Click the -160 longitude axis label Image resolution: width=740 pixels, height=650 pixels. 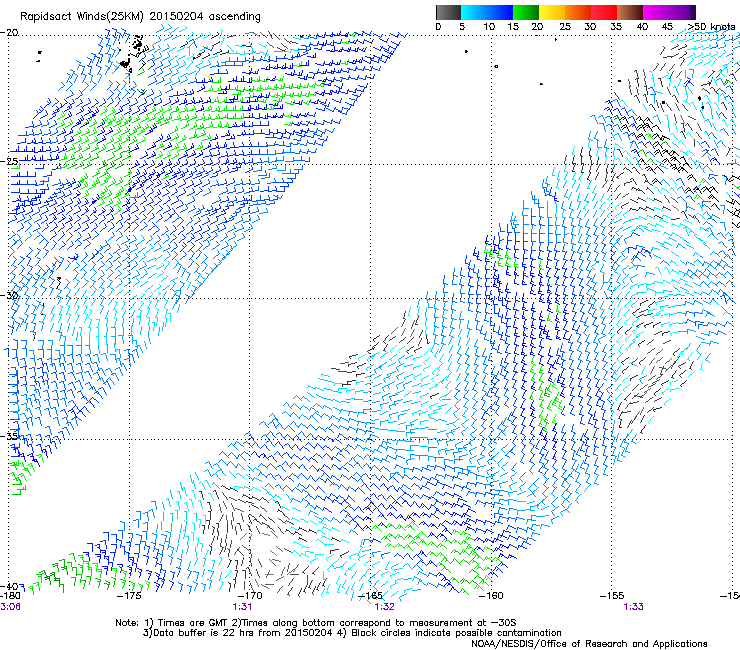[490, 596]
